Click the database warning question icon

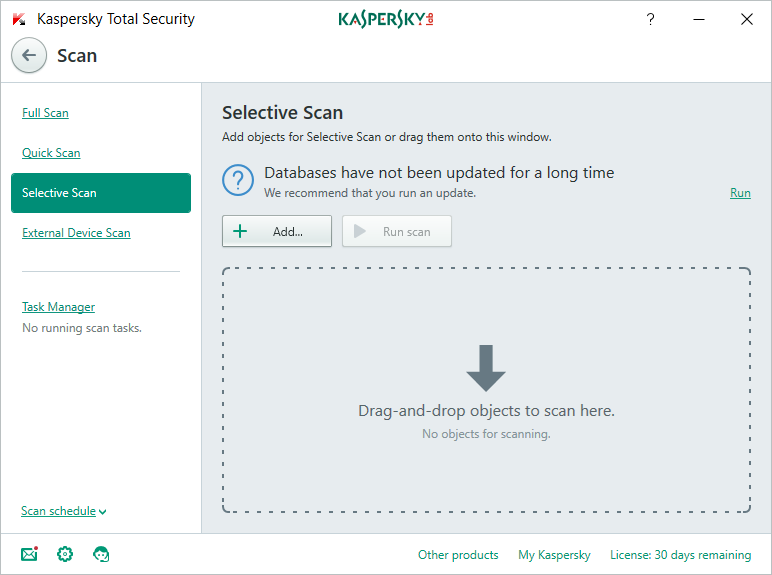pos(238,181)
